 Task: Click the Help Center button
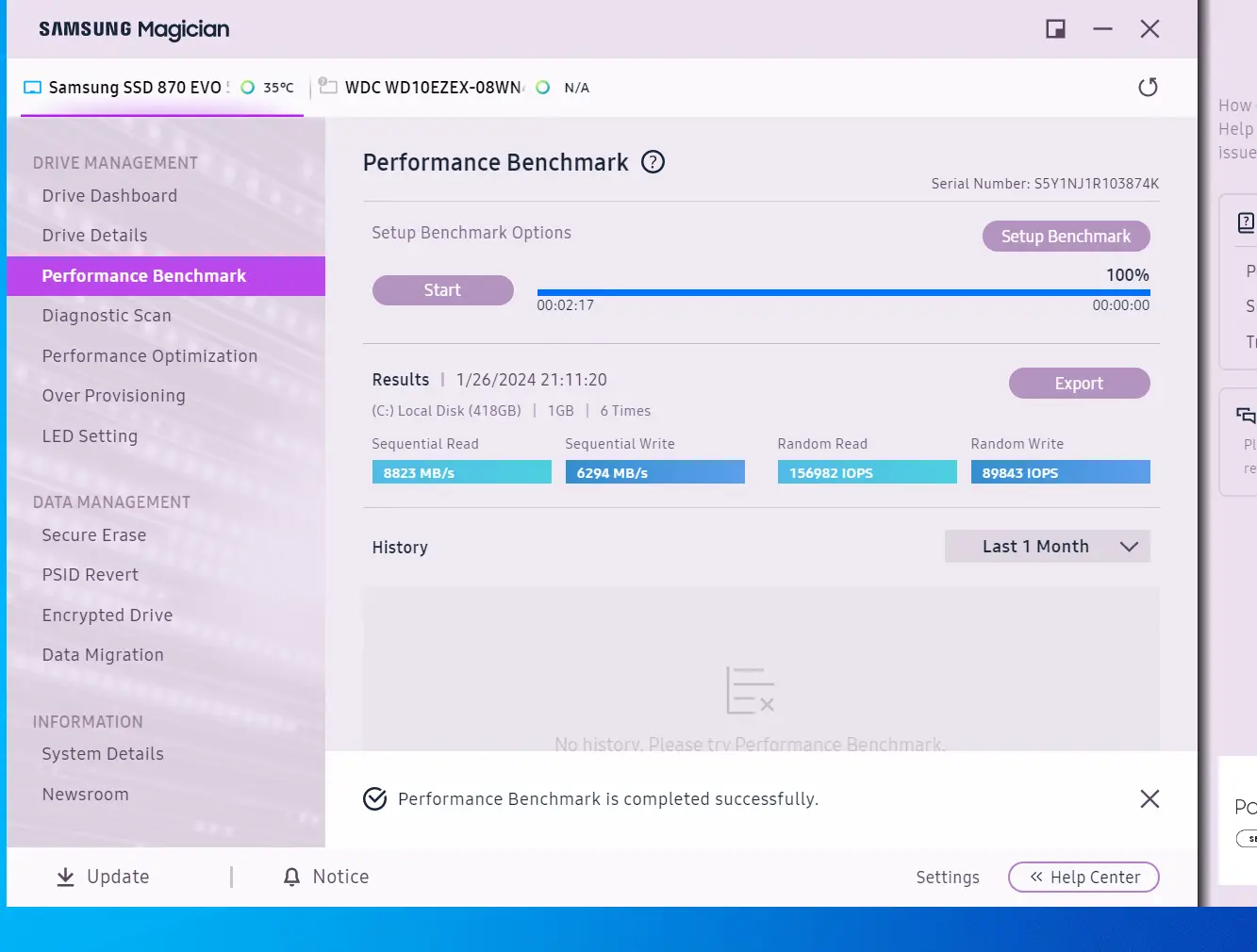coord(1083,878)
